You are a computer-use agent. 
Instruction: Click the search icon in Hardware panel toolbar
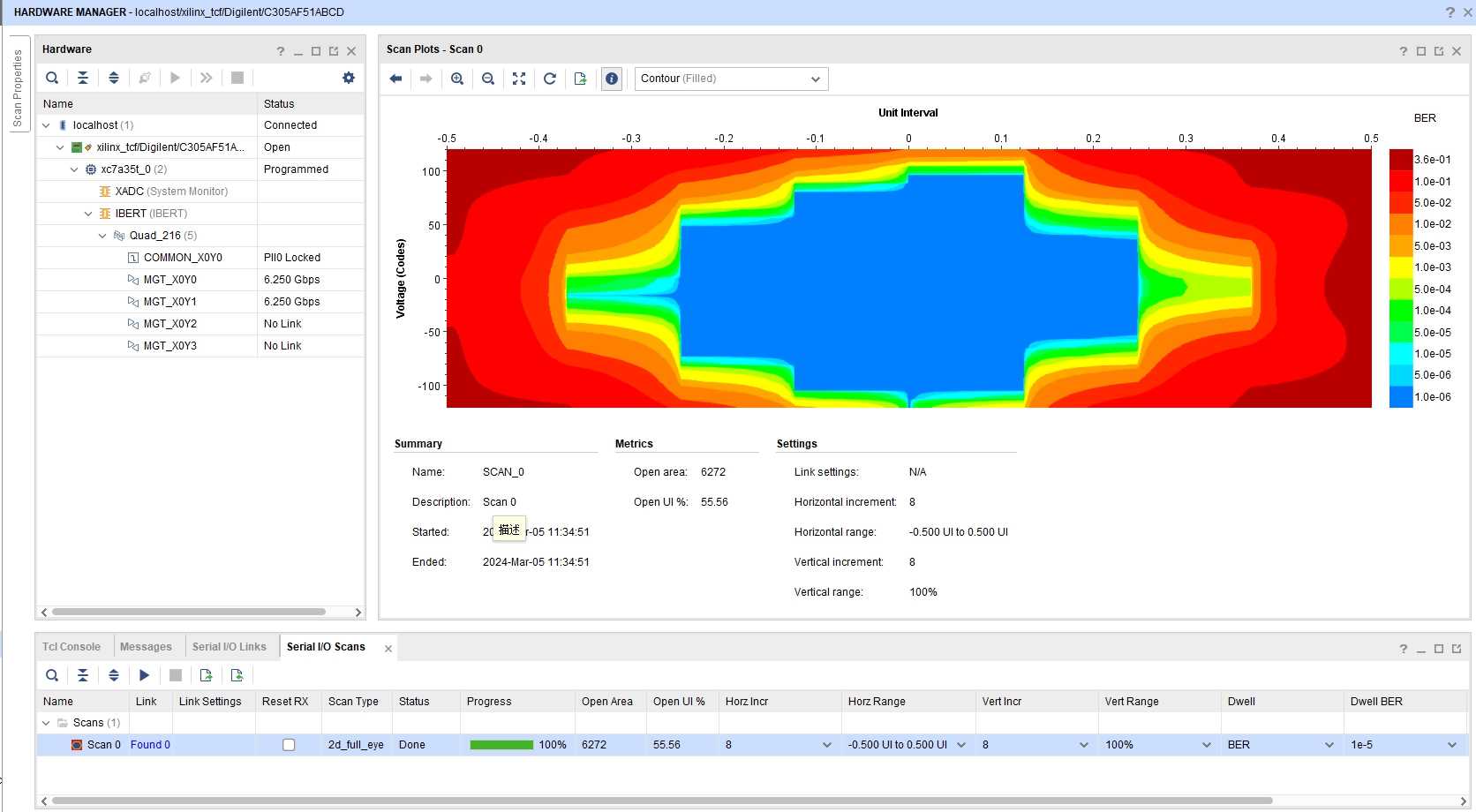pyautogui.click(x=52, y=78)
